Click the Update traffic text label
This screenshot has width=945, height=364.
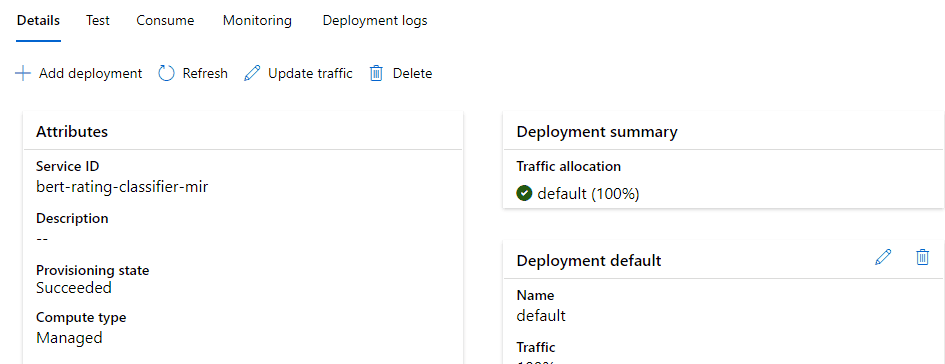click(x=310, y=74)
